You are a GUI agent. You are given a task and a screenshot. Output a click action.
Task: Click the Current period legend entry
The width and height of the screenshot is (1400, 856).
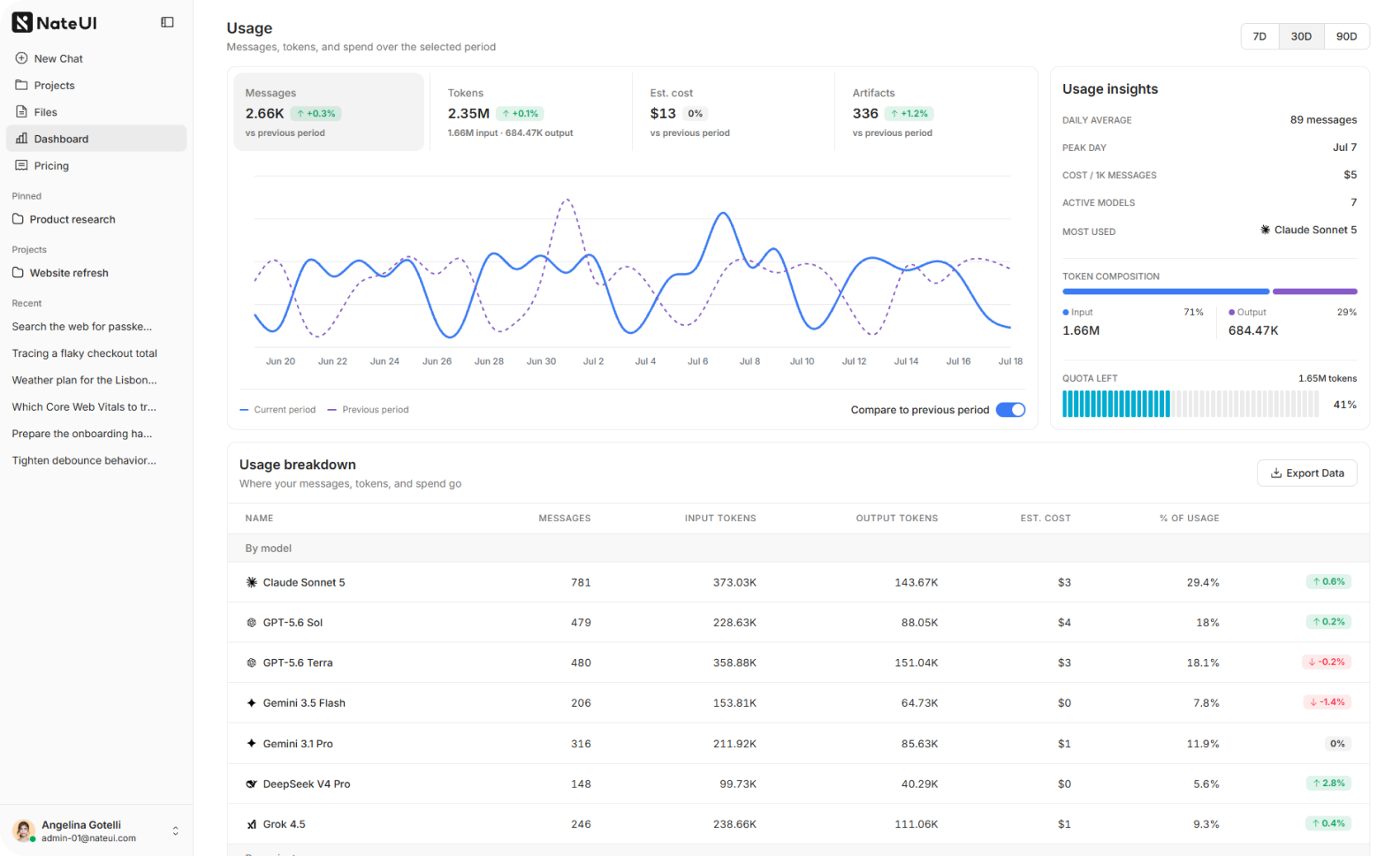(278, 410)
